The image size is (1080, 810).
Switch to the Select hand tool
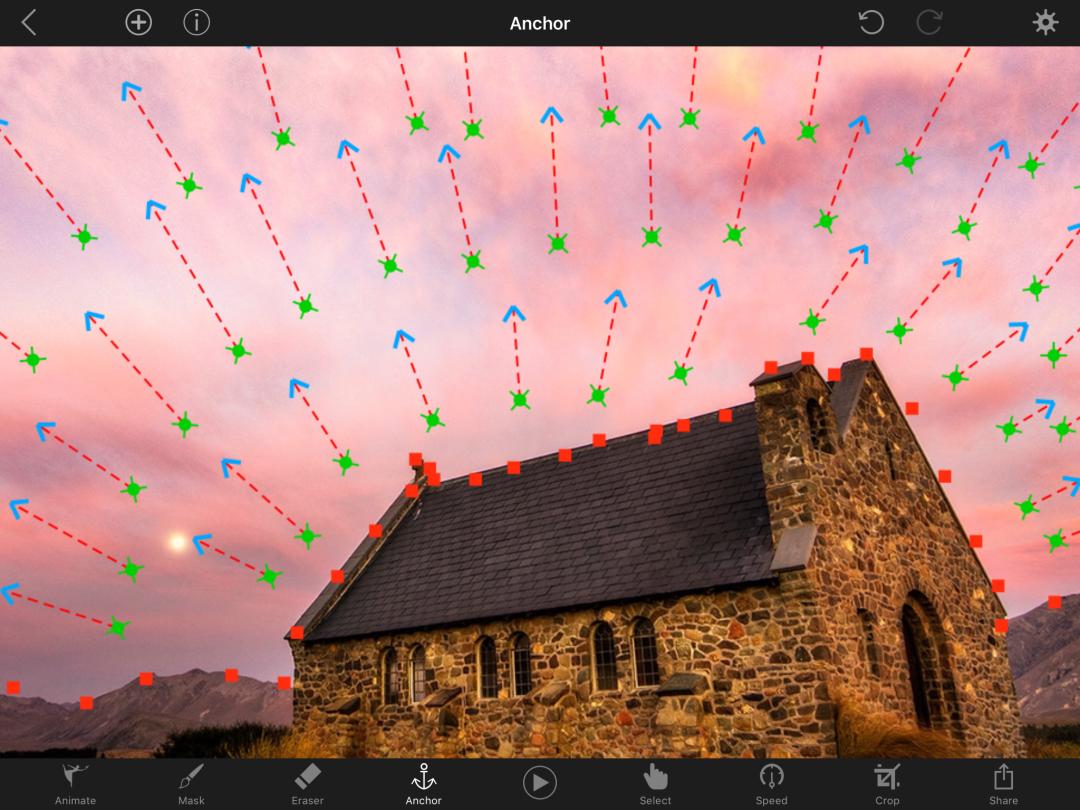coord(655,782)
